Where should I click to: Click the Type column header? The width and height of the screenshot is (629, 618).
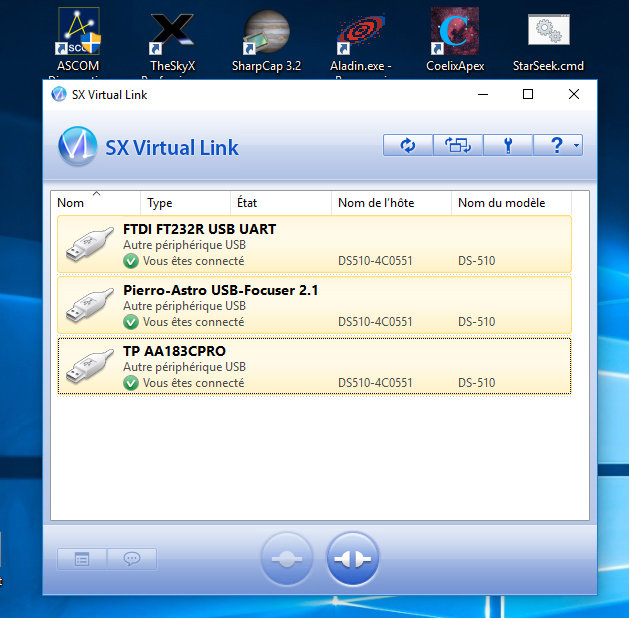click(x=185, y=203)
